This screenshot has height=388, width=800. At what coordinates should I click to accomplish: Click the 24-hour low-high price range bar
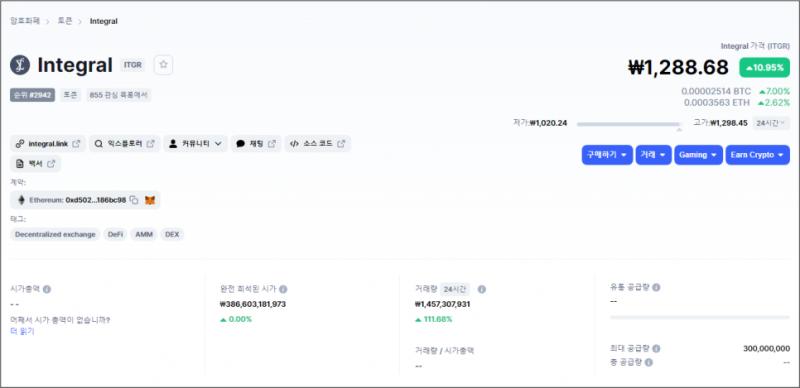tap(630, 124)
